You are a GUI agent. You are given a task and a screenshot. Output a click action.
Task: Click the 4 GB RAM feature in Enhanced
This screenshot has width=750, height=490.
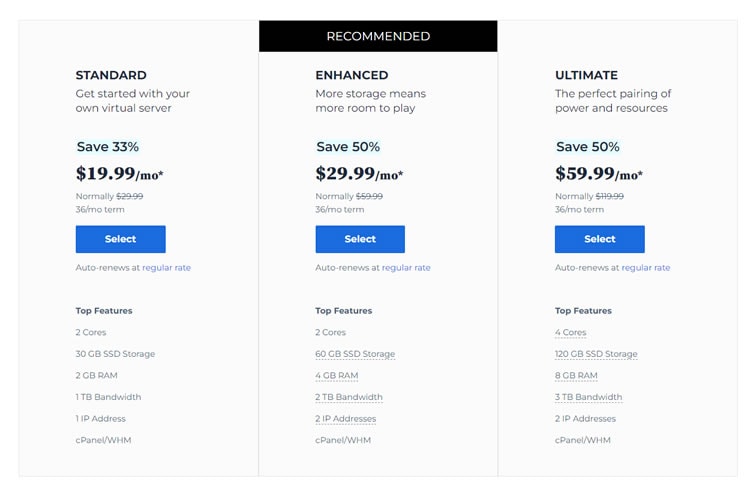[x=337, y=376]
